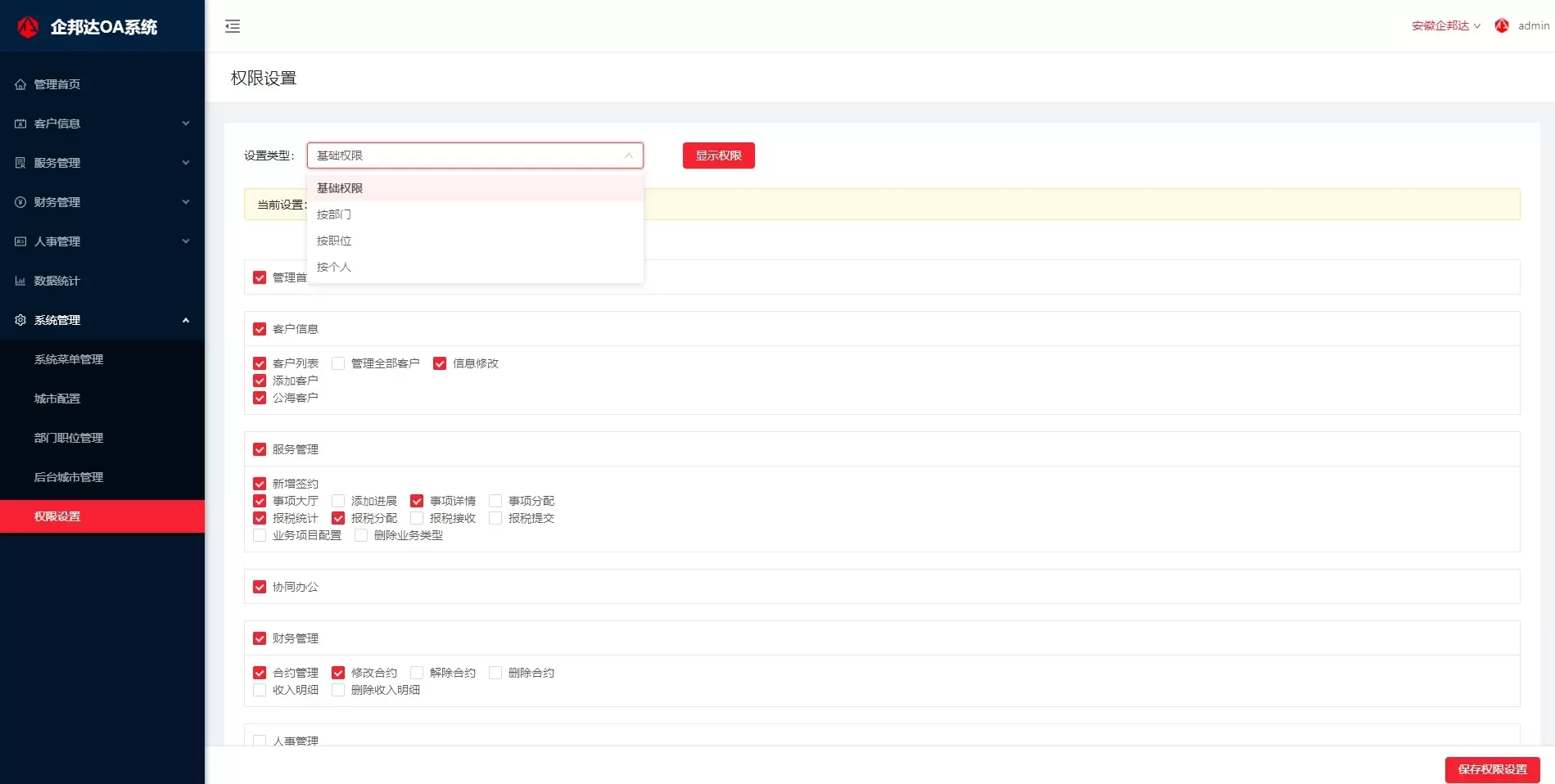The width and height of the screenshot is (1555, 784).
Task: Click the 数据统计 chart icon
Action: [x=20, y=281]
